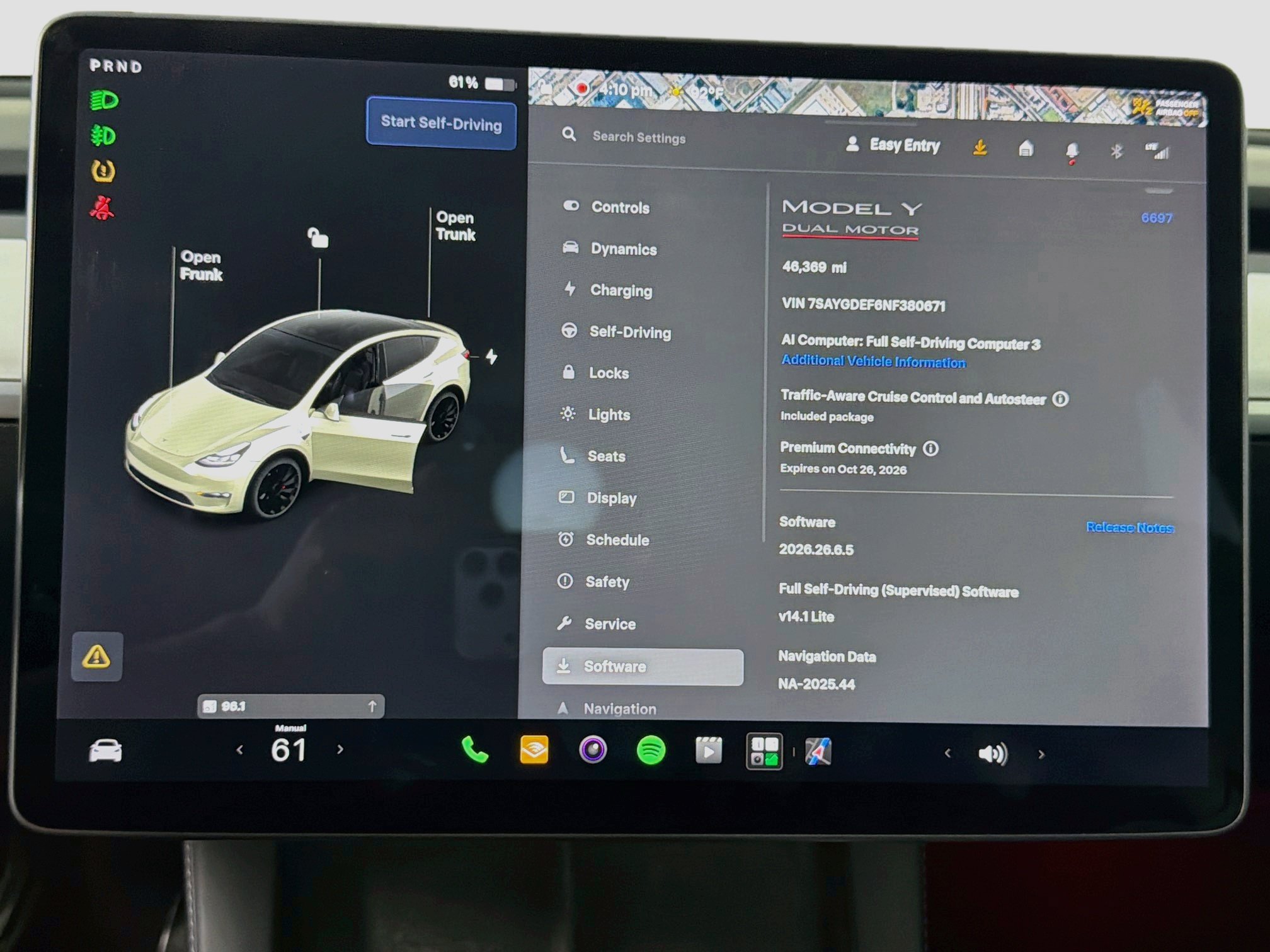Decrease the cabin temperature with left arrow
This screenshot has height=952, width=1270.
pos(239,749)
